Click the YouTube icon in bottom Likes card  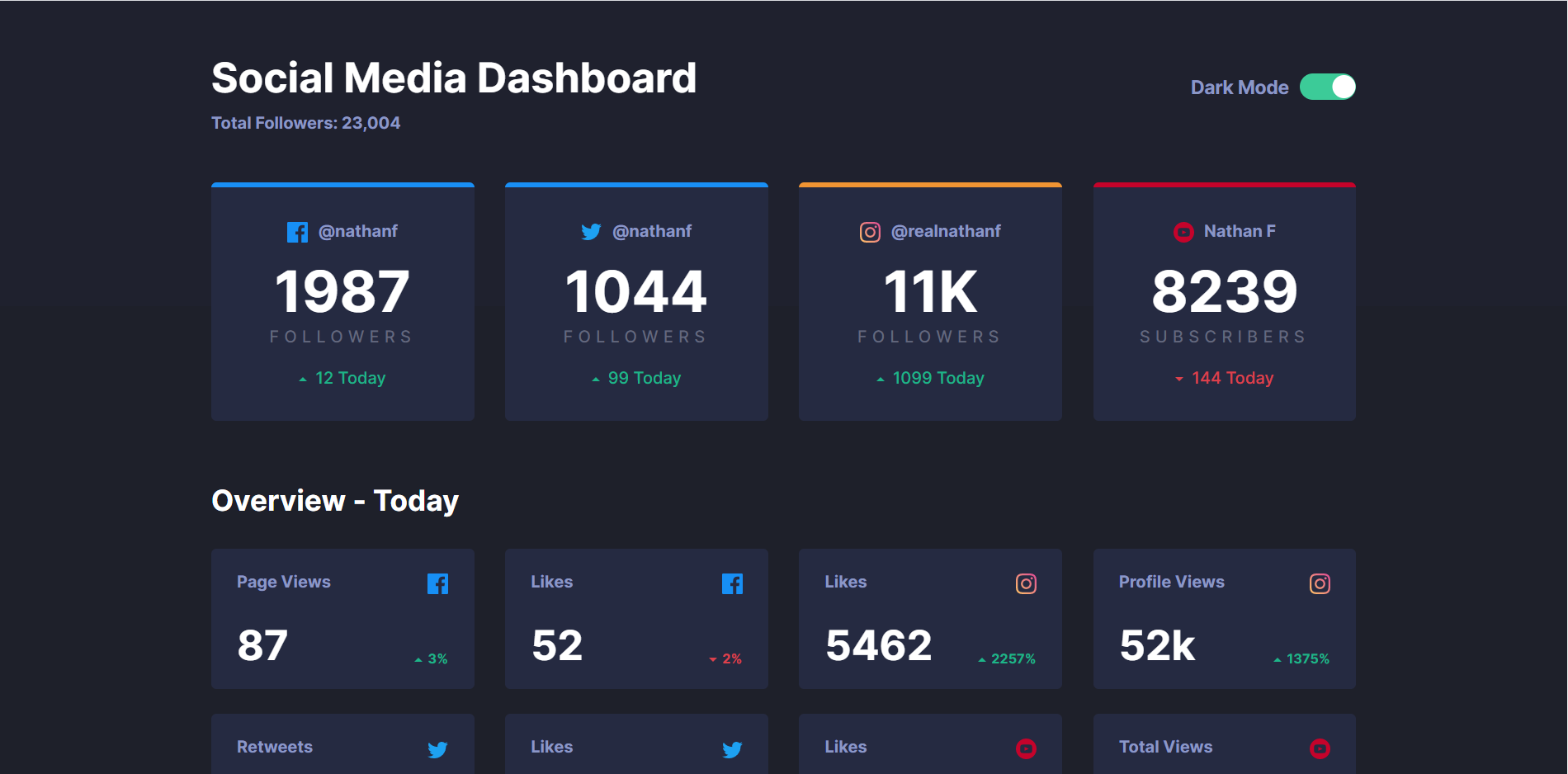click(x=1026, y=748)
